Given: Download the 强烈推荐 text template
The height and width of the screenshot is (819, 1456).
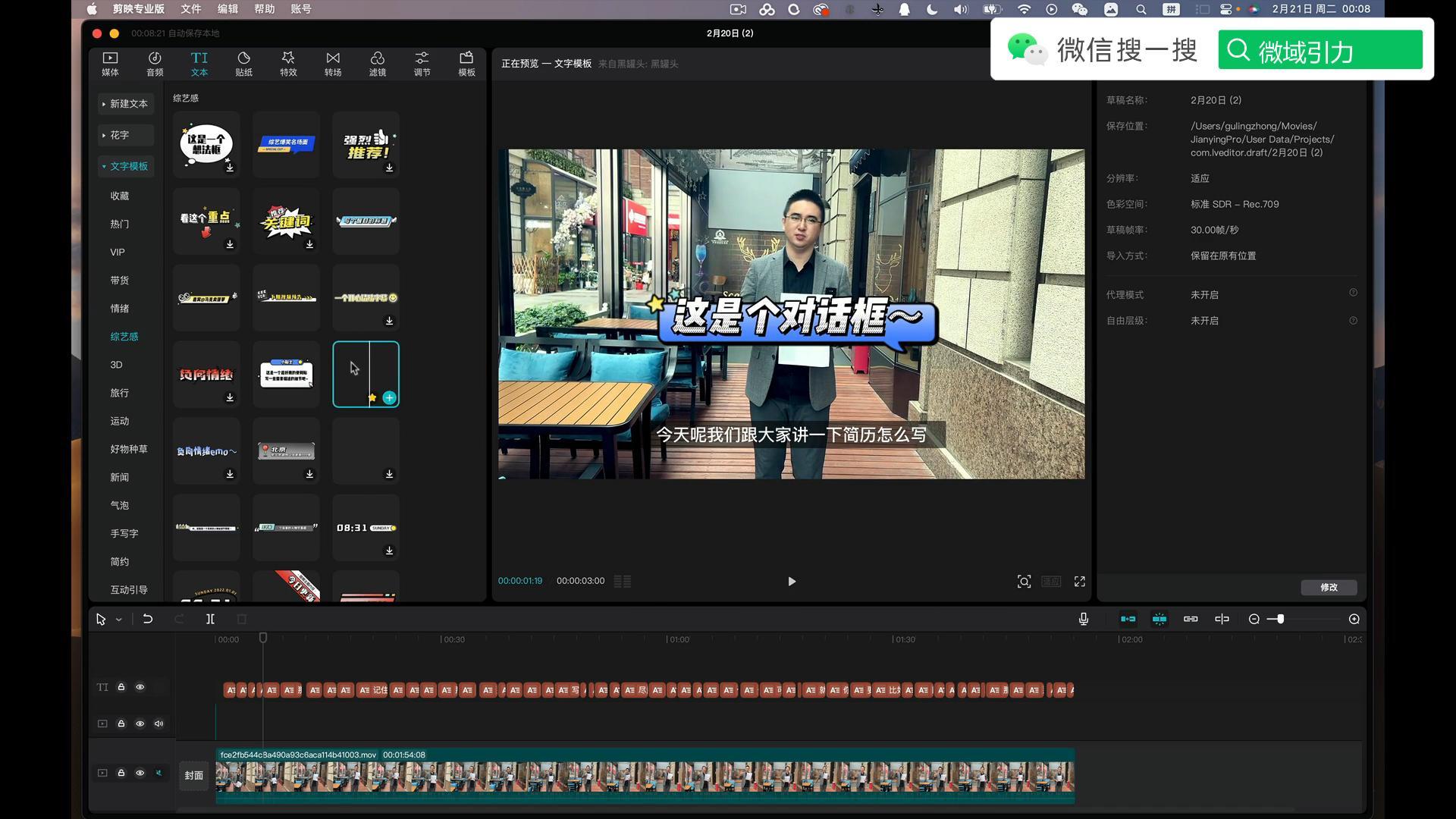Looking at the screenshot, I should pyautogui.click(x=389, y=168).
